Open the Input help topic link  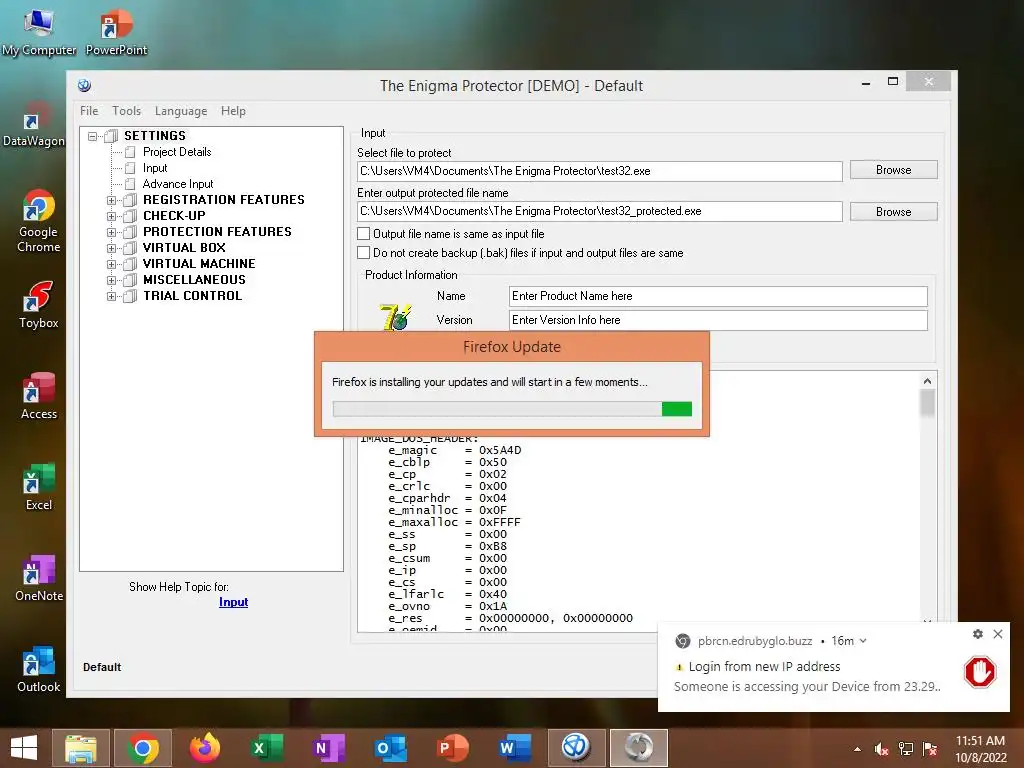233,602
